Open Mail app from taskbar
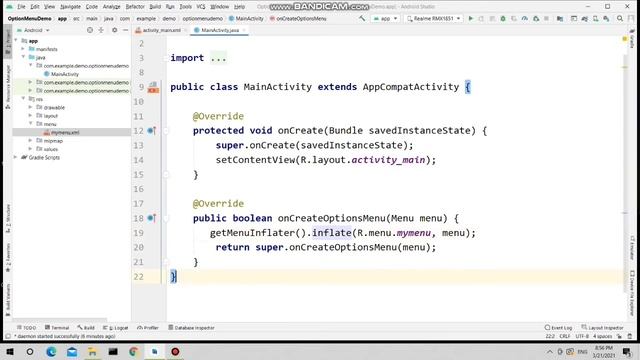 coord(72,351)
